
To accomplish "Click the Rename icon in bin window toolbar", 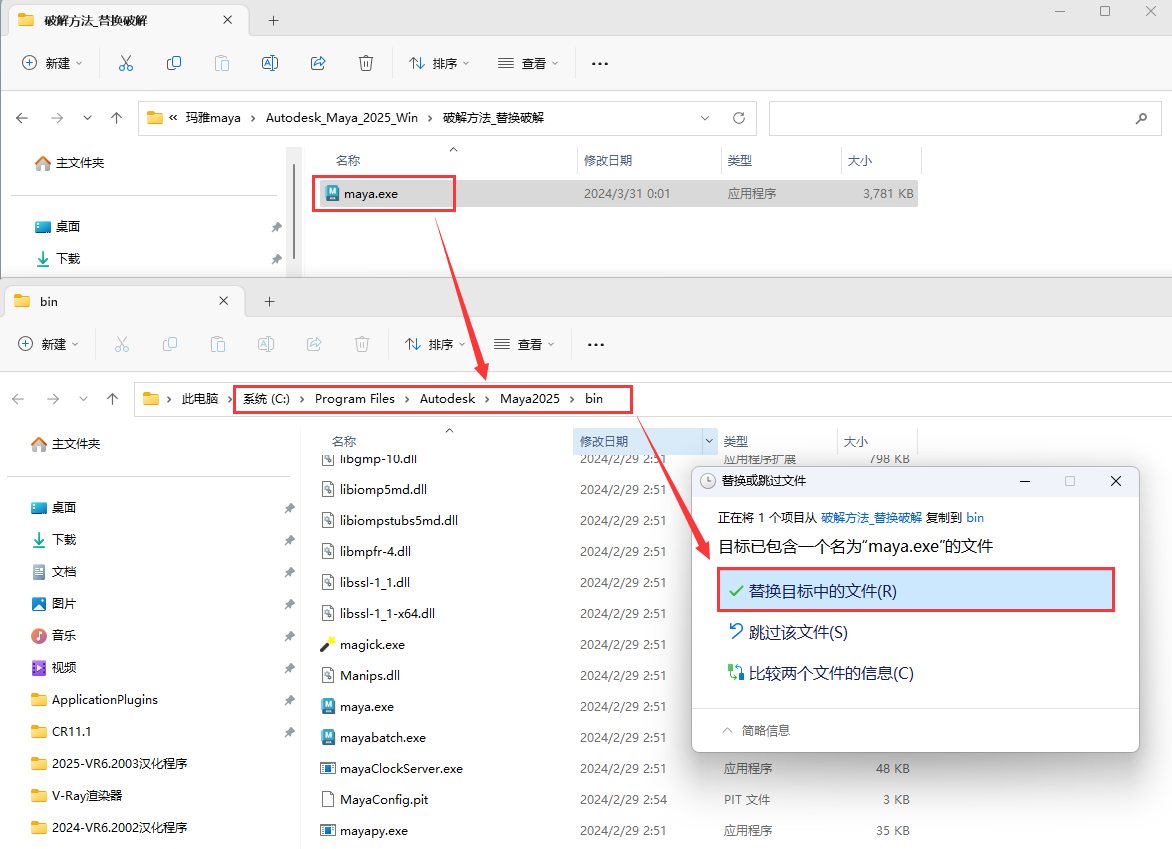I will pyautogui.click(x=266, y=344).
